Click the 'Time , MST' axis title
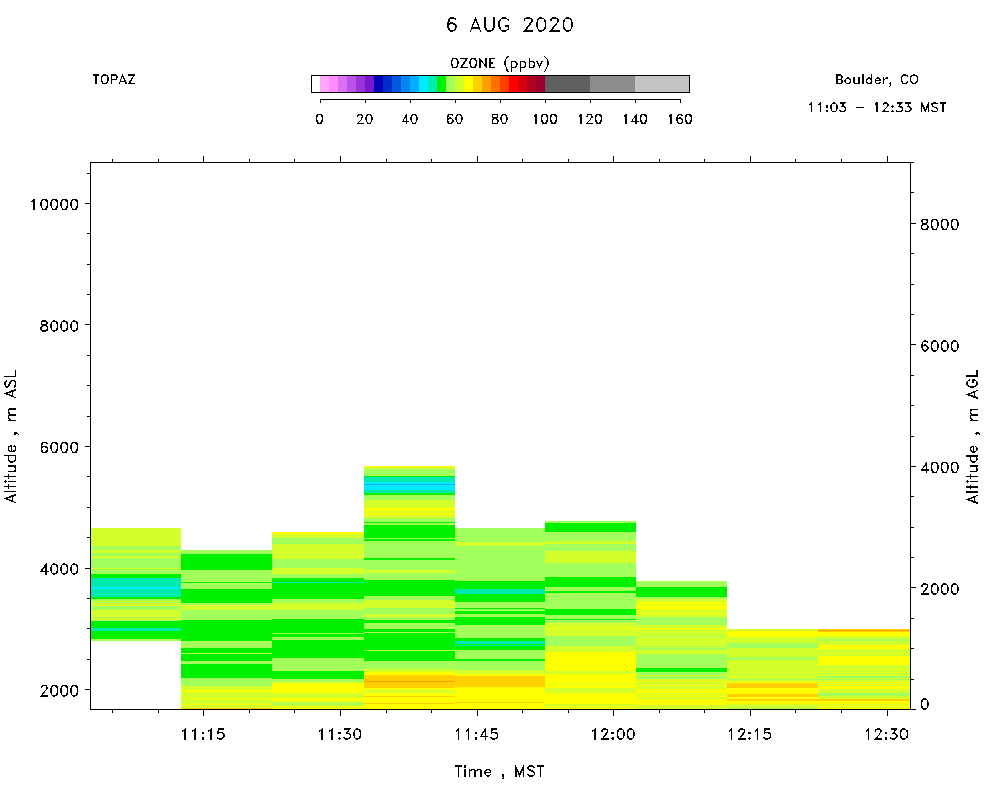The height and width of the screenshot is (800, 1000). click(x=499, y=772)
